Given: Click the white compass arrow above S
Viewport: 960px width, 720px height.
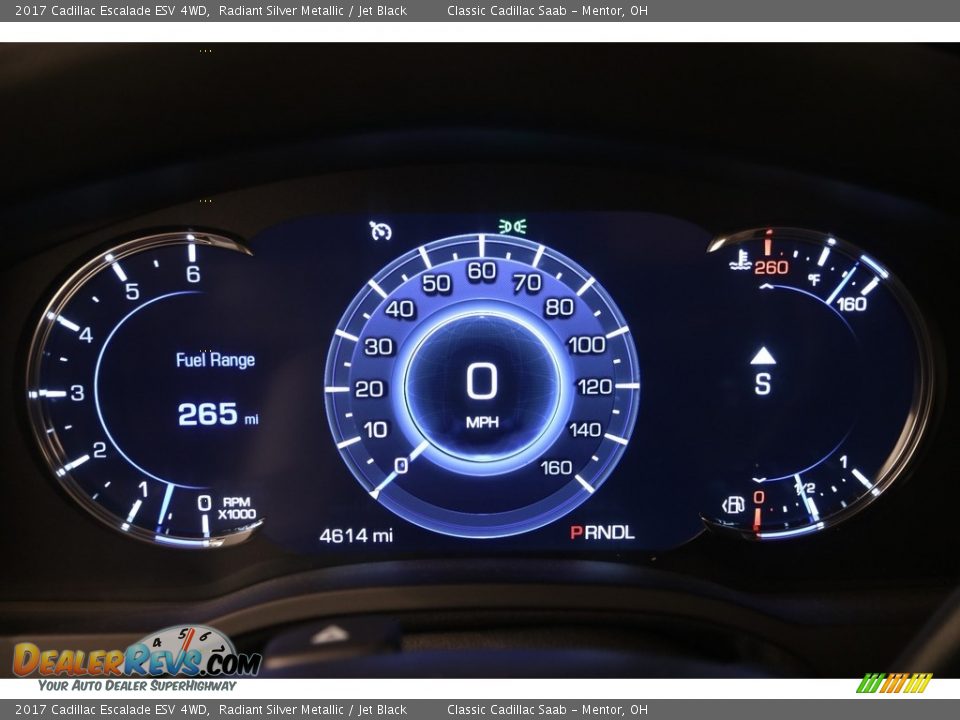Looking at the screenshot, I should (x=763, y=355).
